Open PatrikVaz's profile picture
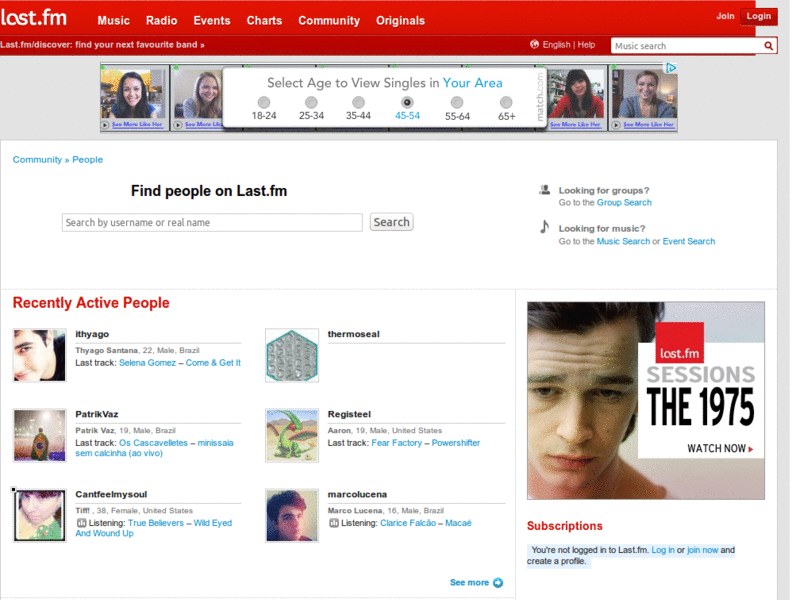Image resolution: width=800 pixels, height=600 pixels. pos(39,435)
